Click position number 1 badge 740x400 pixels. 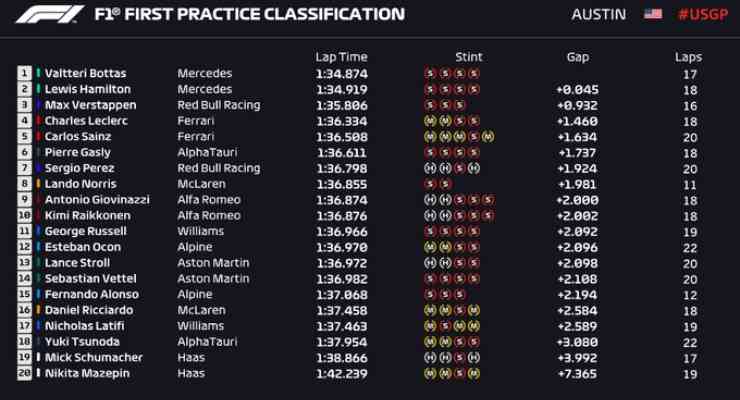(25, 74)
